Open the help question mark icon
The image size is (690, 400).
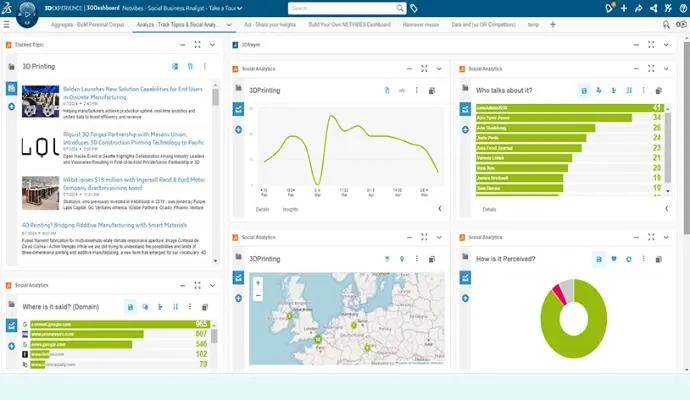683,8
